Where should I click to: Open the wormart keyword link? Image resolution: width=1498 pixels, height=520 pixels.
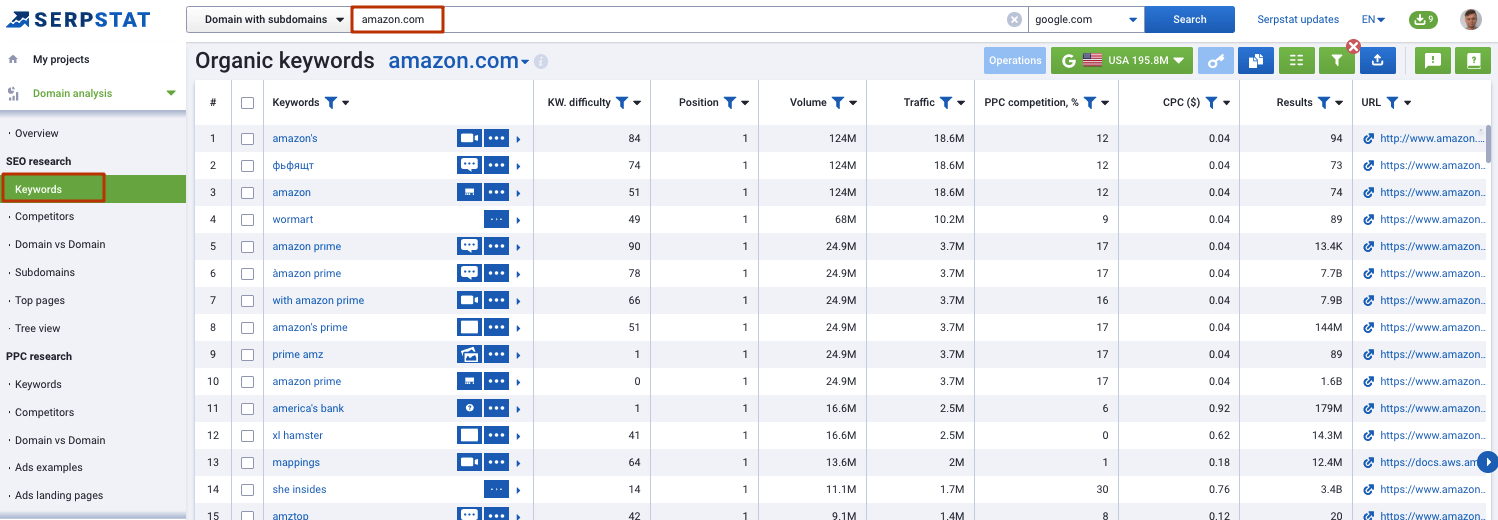click(293, 219)
